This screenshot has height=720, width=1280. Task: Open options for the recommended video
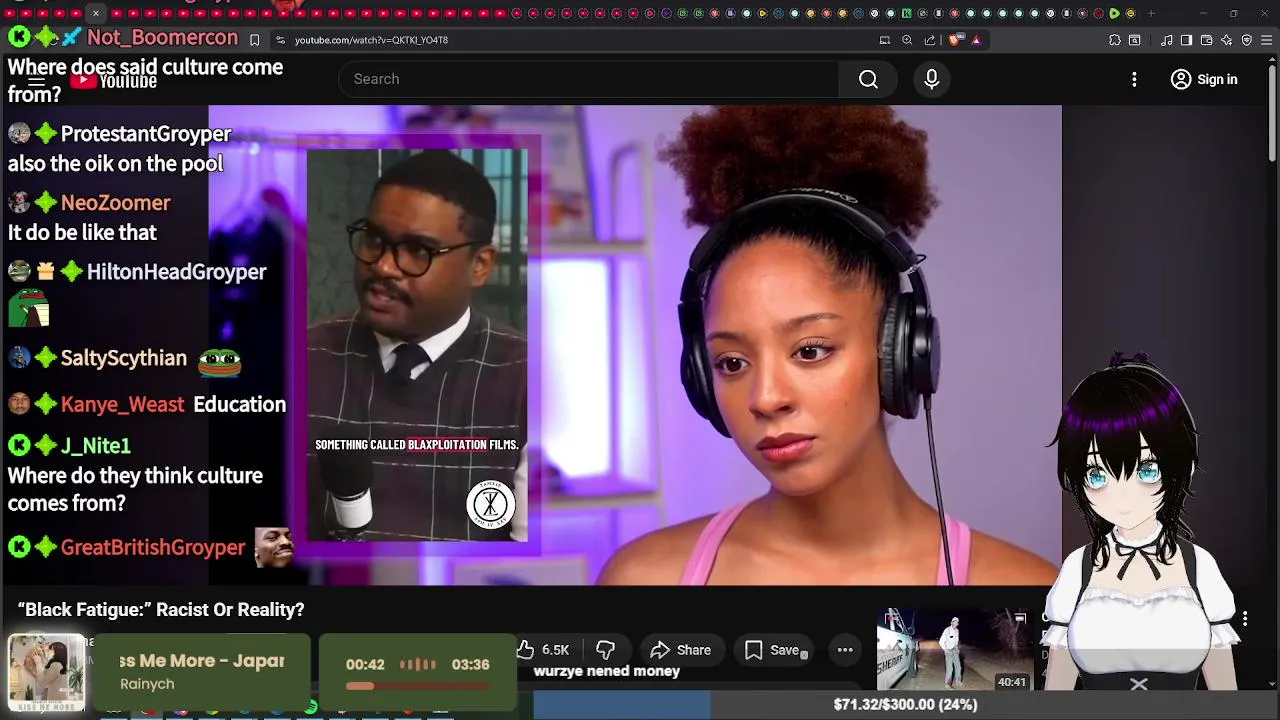[x=1245, y=619]
